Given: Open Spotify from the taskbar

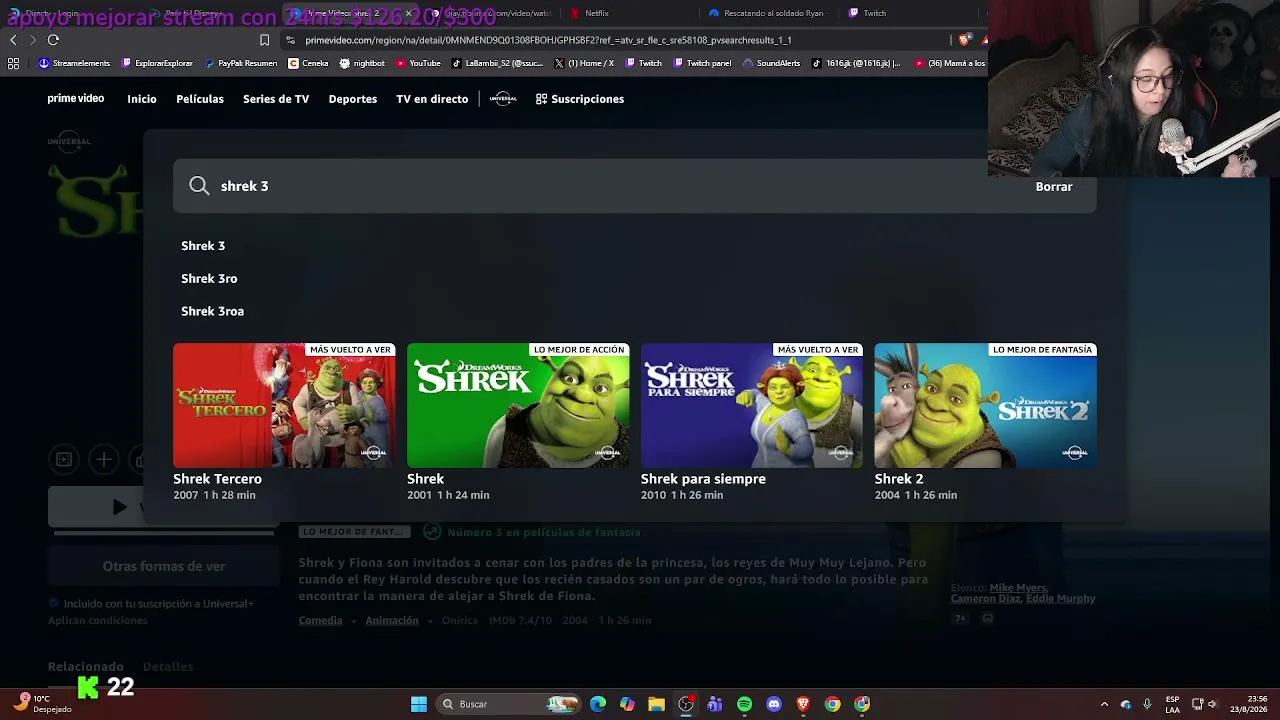Looking at the screenshot, I should (x=744, y=704).
